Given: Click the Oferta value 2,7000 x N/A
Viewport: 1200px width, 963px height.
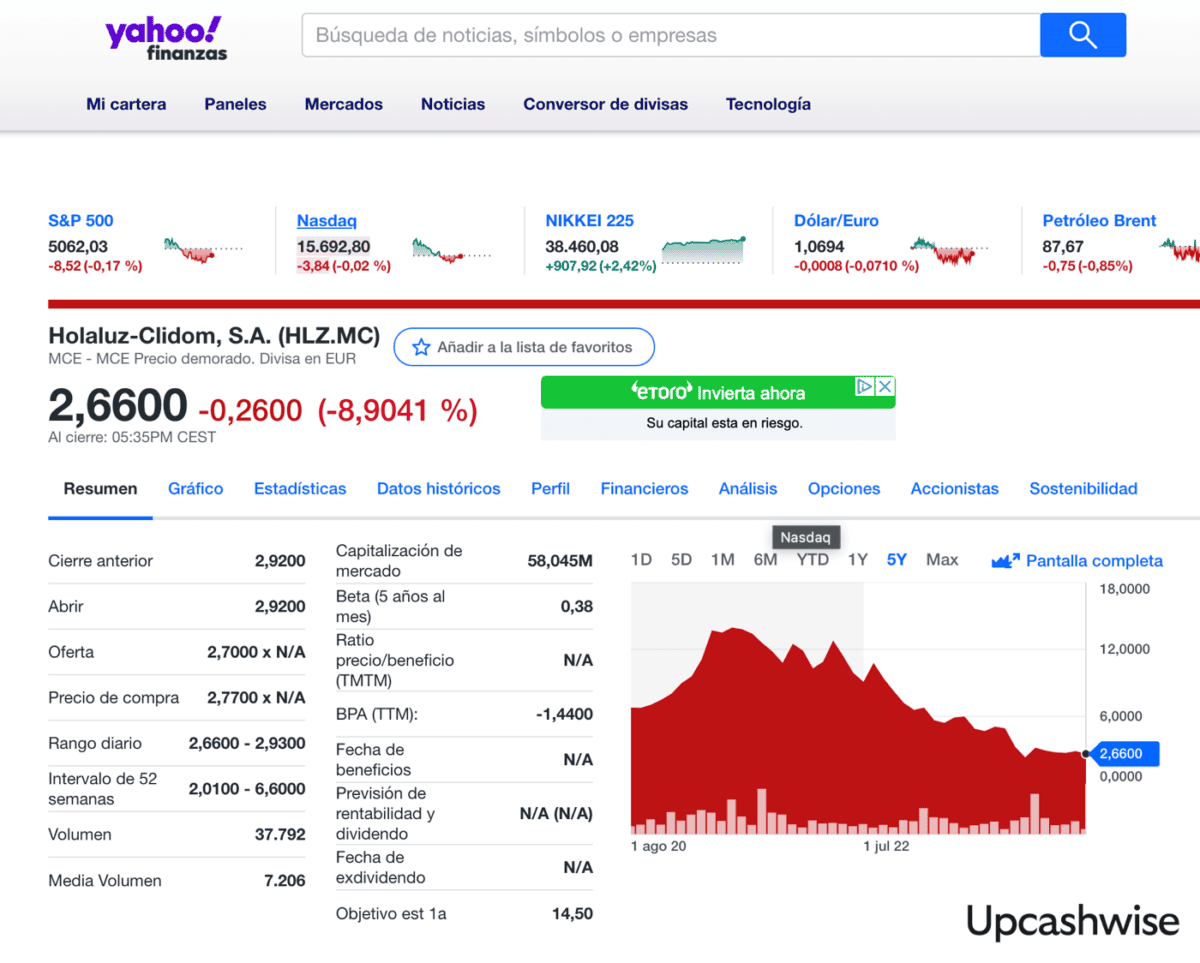Looking at the screenshot, I should 256,652.
